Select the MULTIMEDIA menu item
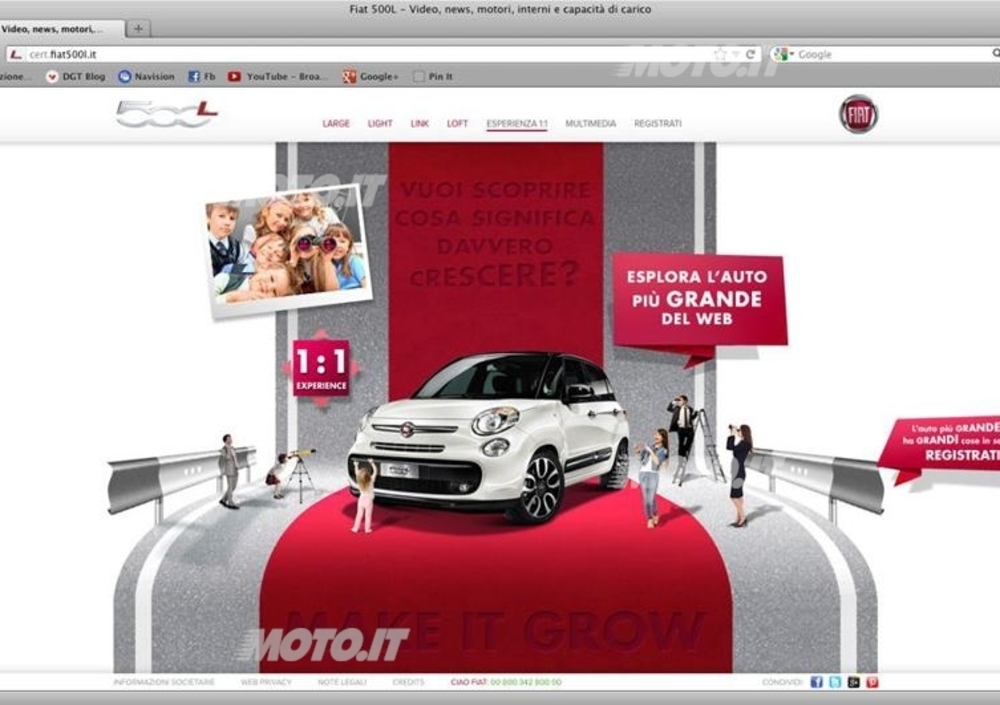The width and height of the screenshot is (1000, 705). pyautogui.click(x=590, y=124)
